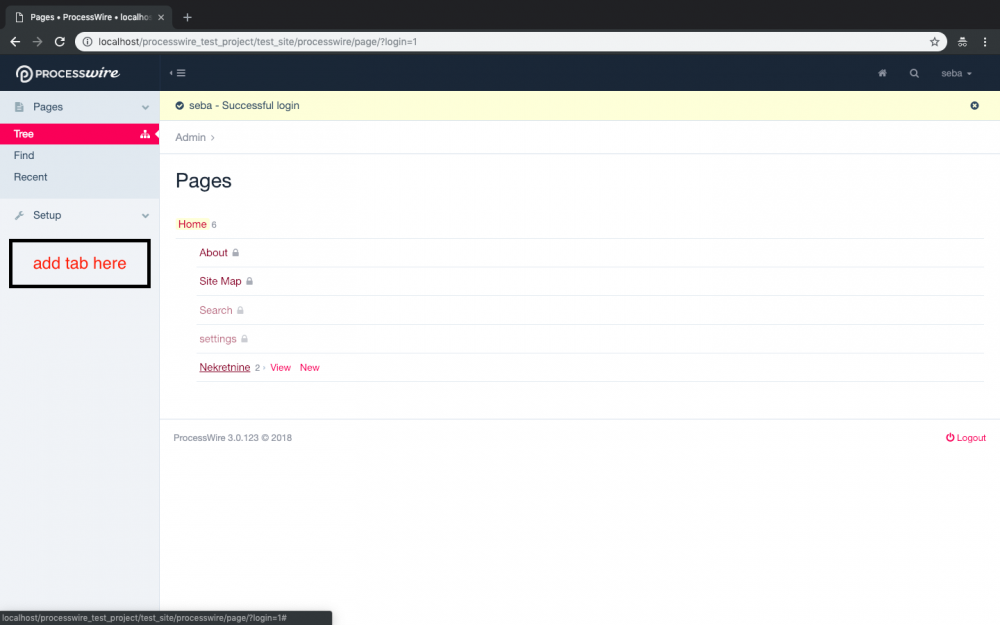Open the seba user dropdown
The width and height of the screenshot is (1000, 625).
pos(955,72)
